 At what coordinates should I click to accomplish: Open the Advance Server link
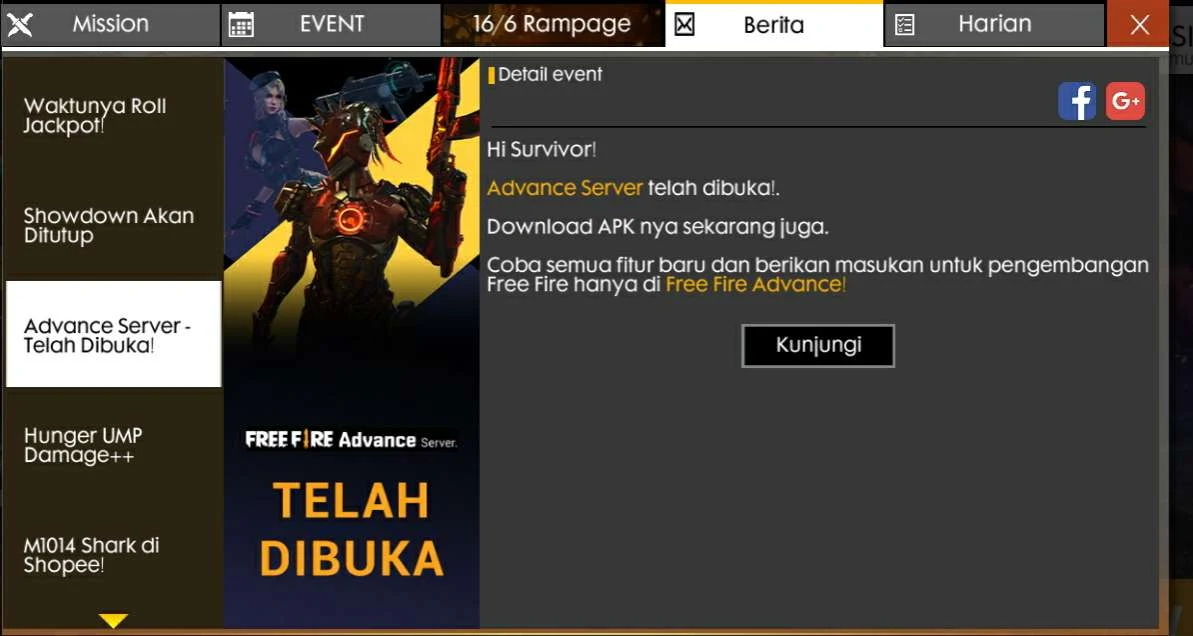coord(565,188)
